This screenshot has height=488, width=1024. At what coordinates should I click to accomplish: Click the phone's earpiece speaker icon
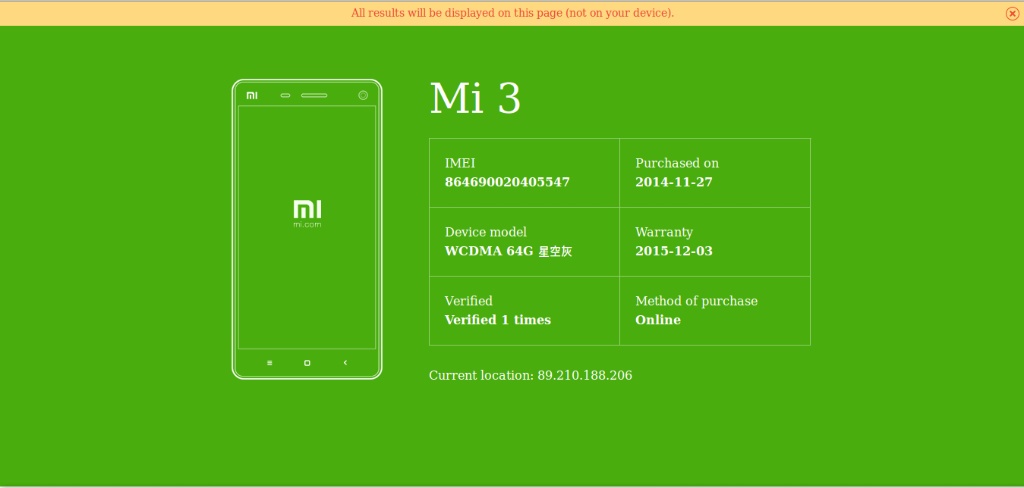tap(314, 95)
